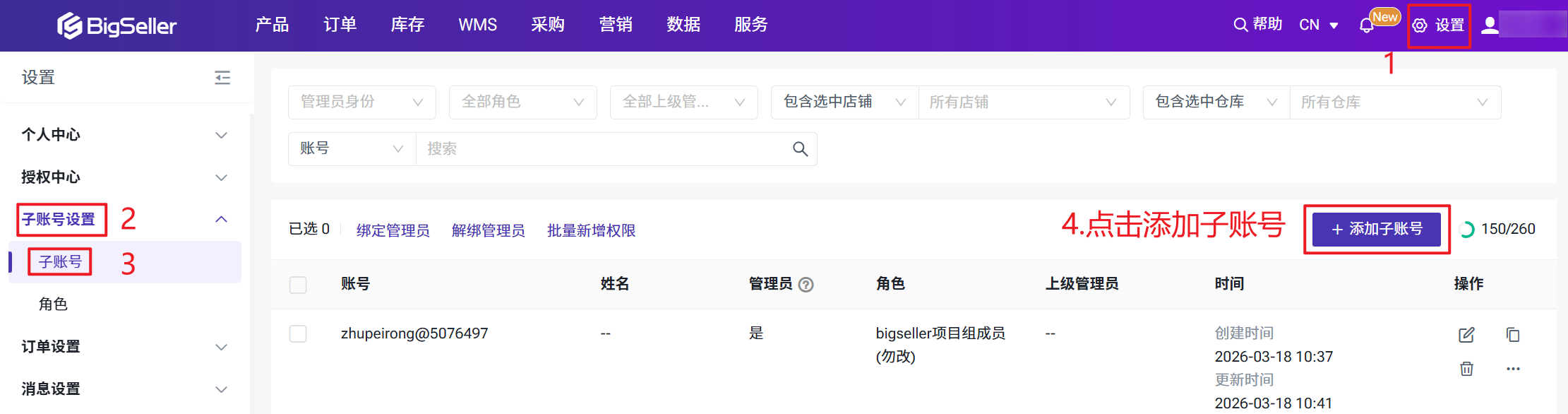Viewport: 1568px width, 414px height.
Task: Click the 添加子账号 button
Action: (1376, 230)
